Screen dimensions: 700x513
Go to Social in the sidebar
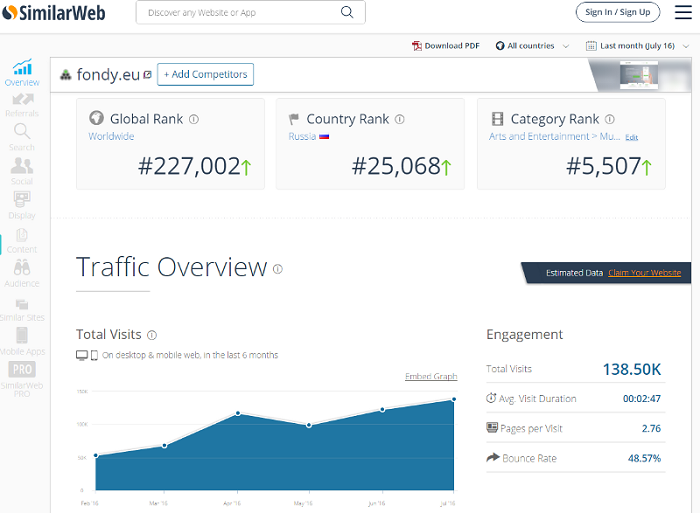22,171
